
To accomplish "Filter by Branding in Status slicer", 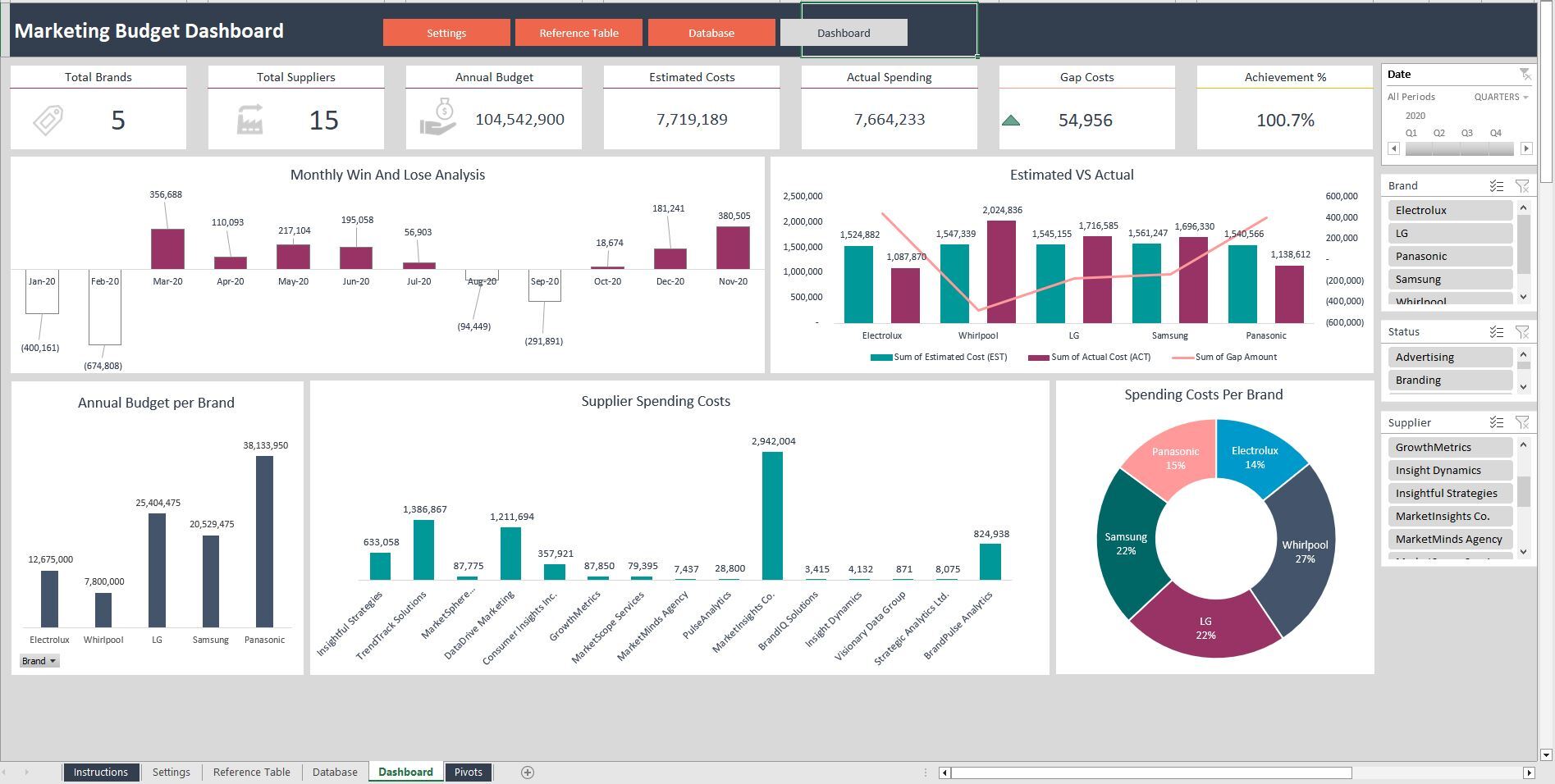I will pos(1450,380).
